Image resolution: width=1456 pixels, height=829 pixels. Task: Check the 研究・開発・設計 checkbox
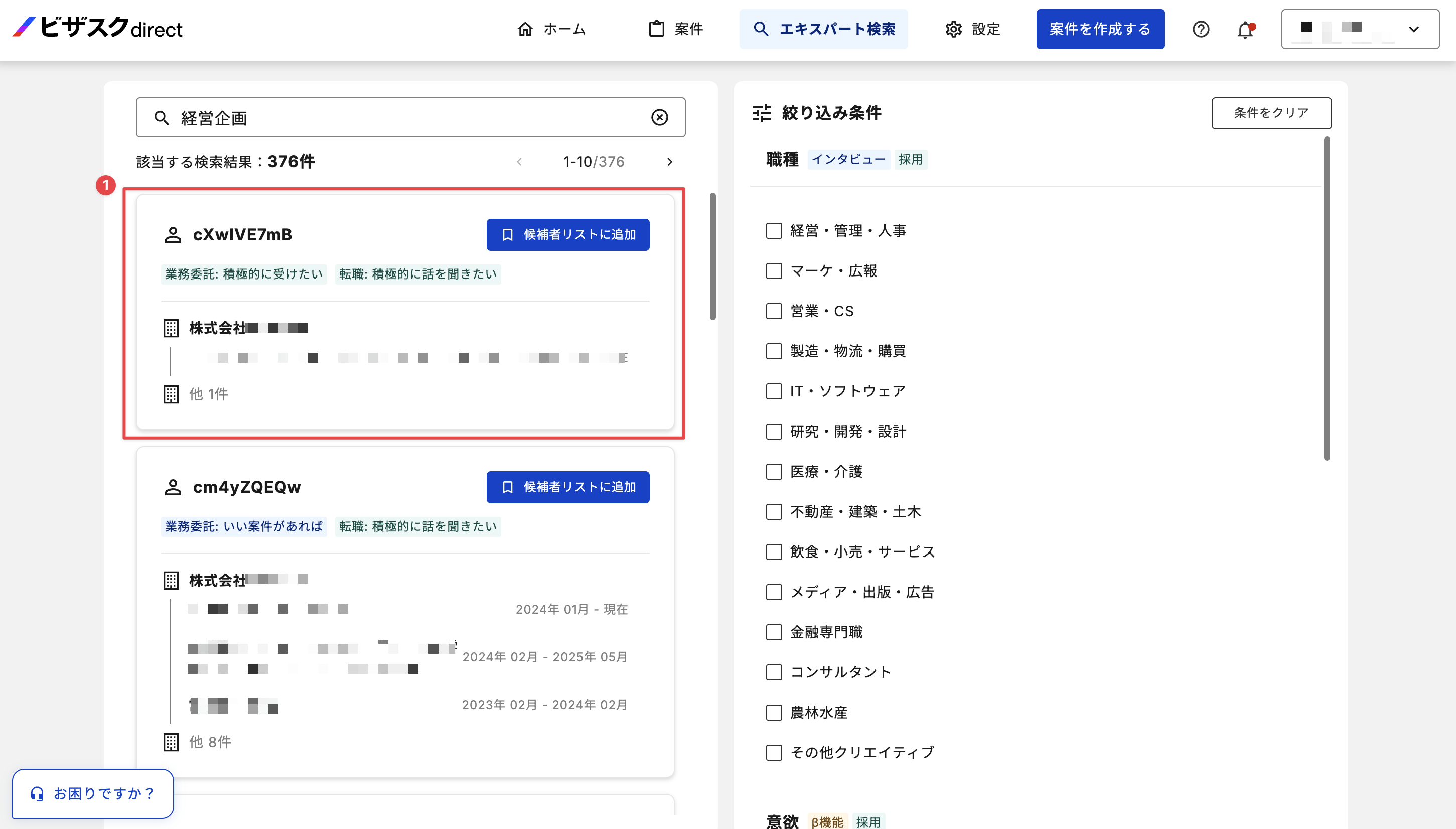[774, 431]
